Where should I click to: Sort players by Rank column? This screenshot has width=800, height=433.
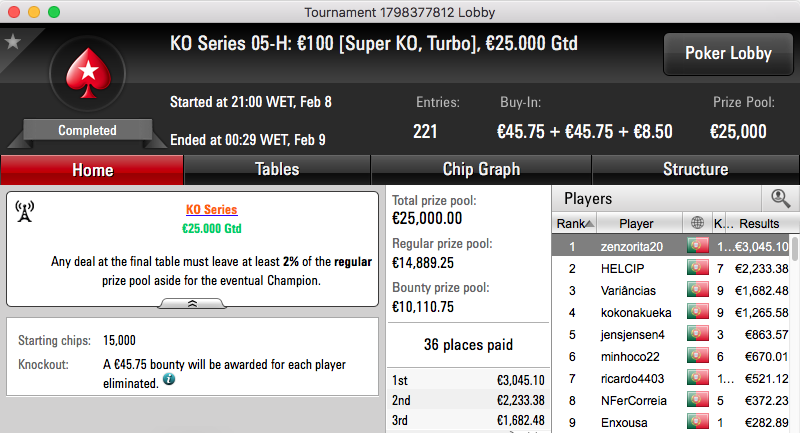point(574,223)
